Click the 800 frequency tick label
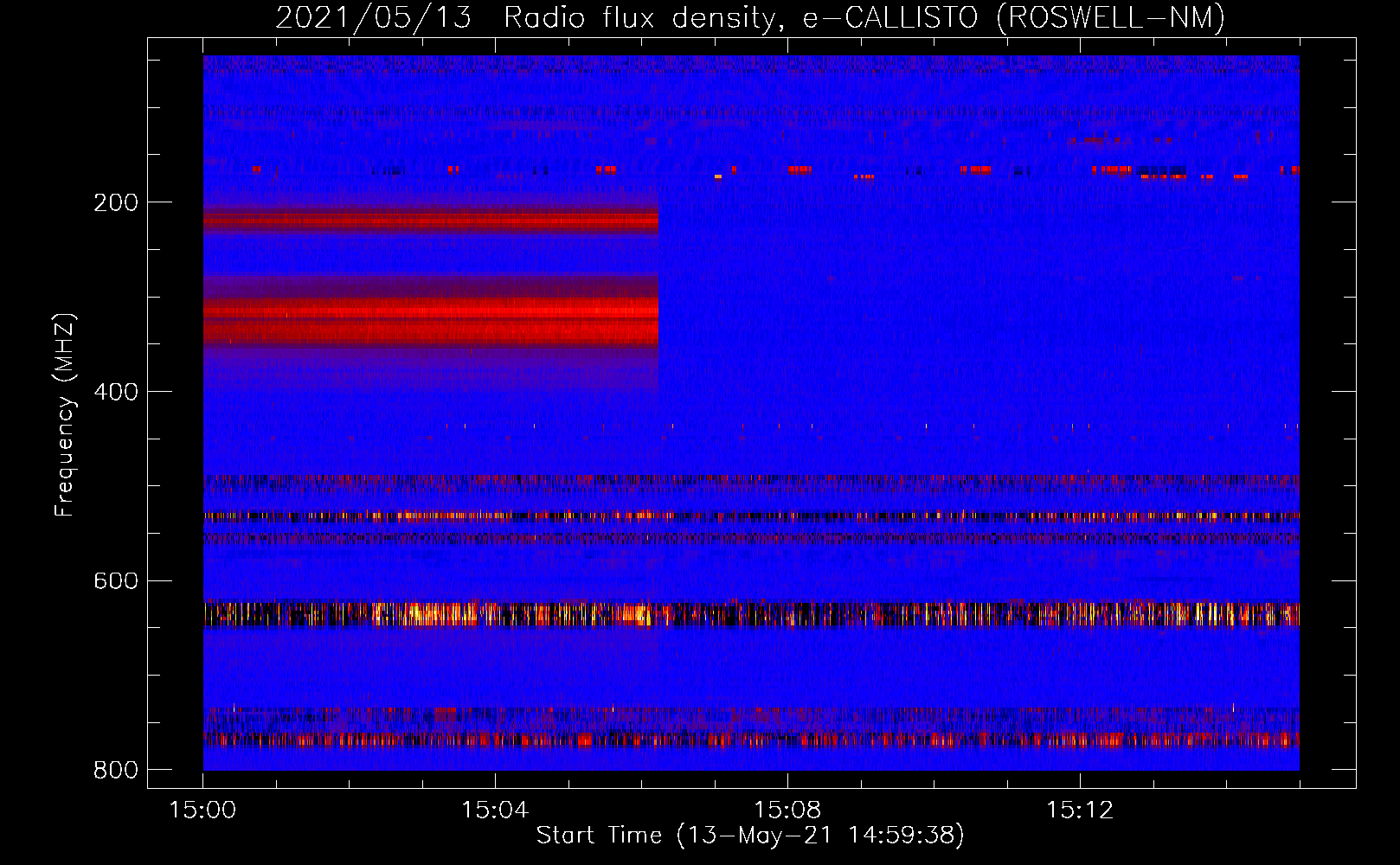 tap(116, 770)
